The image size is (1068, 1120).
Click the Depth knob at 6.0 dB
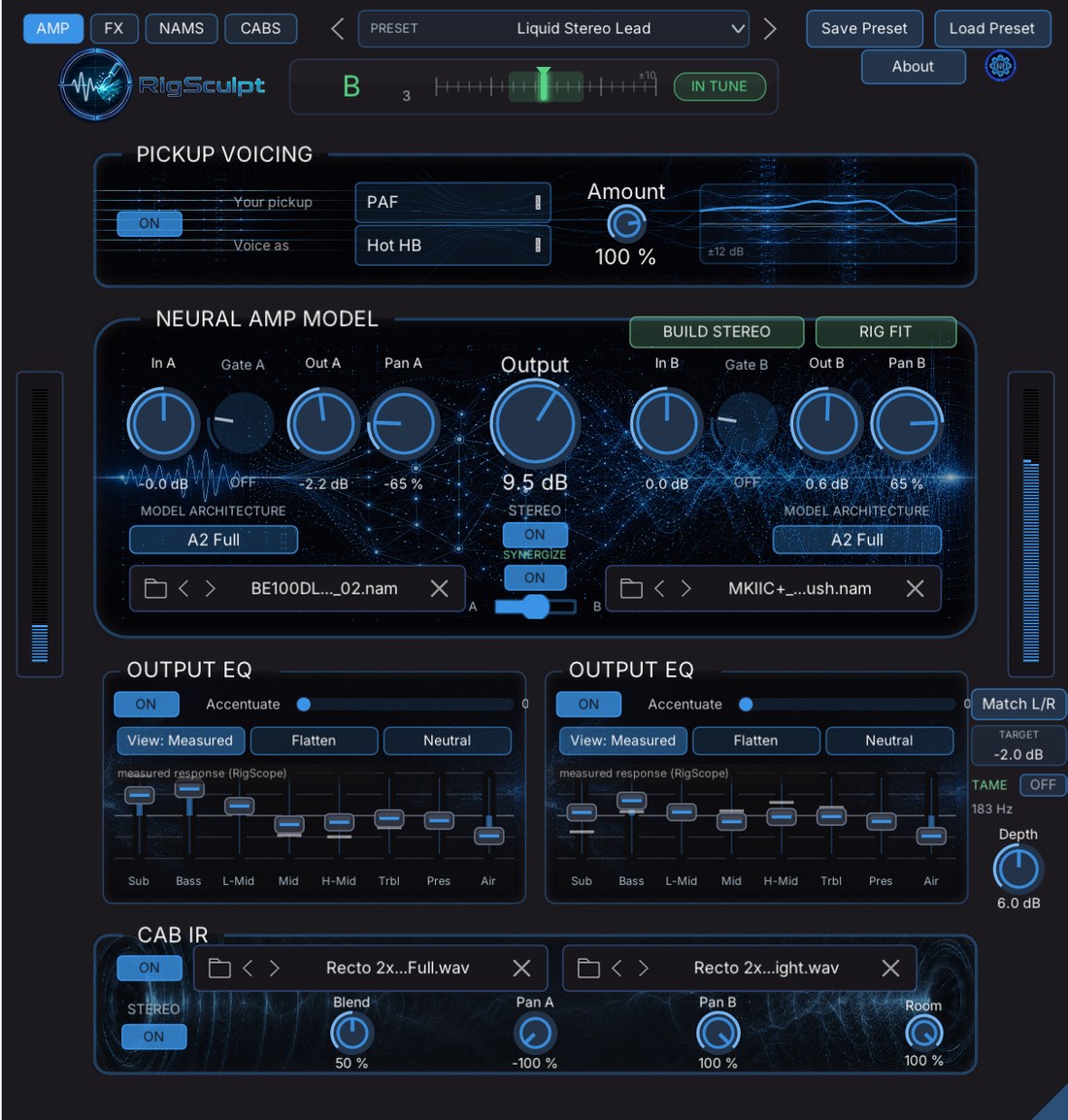pos(1018,869)
